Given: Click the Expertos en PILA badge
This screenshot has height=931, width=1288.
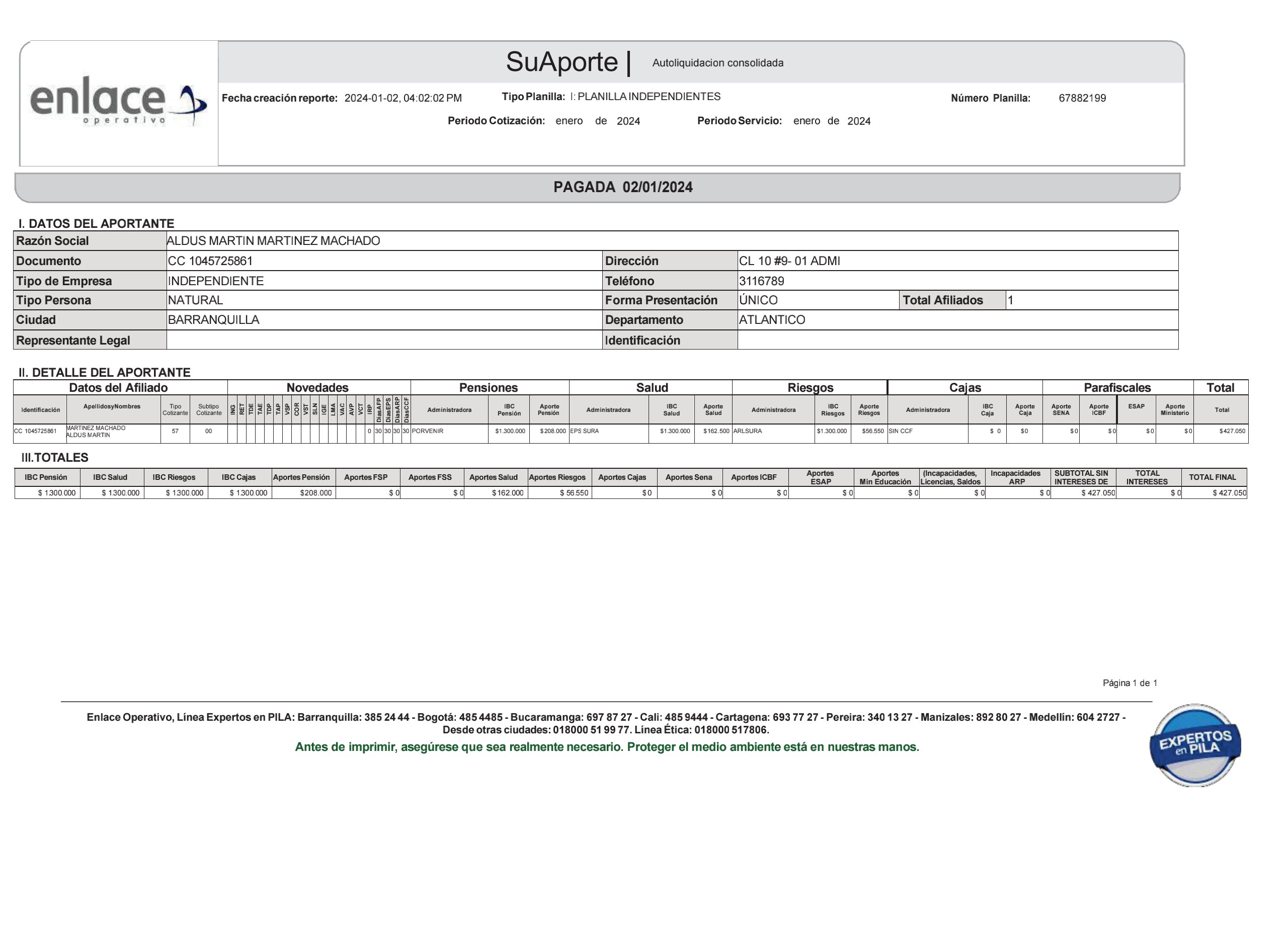Looking at the screenshot, I should (x=1195, y=745).
